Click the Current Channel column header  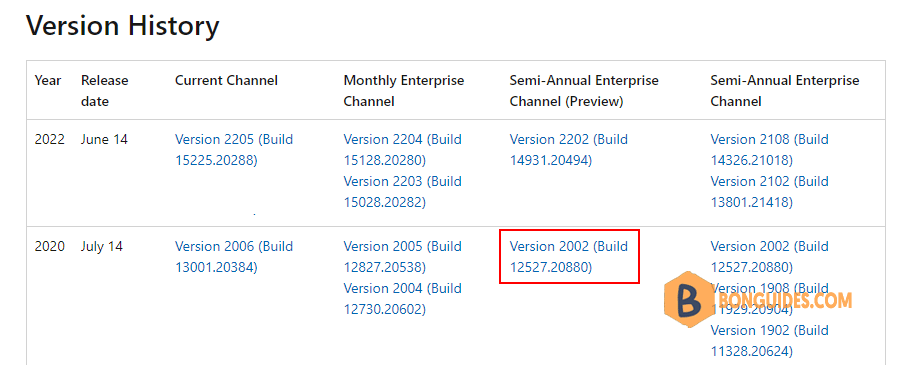tap(226, 80)
